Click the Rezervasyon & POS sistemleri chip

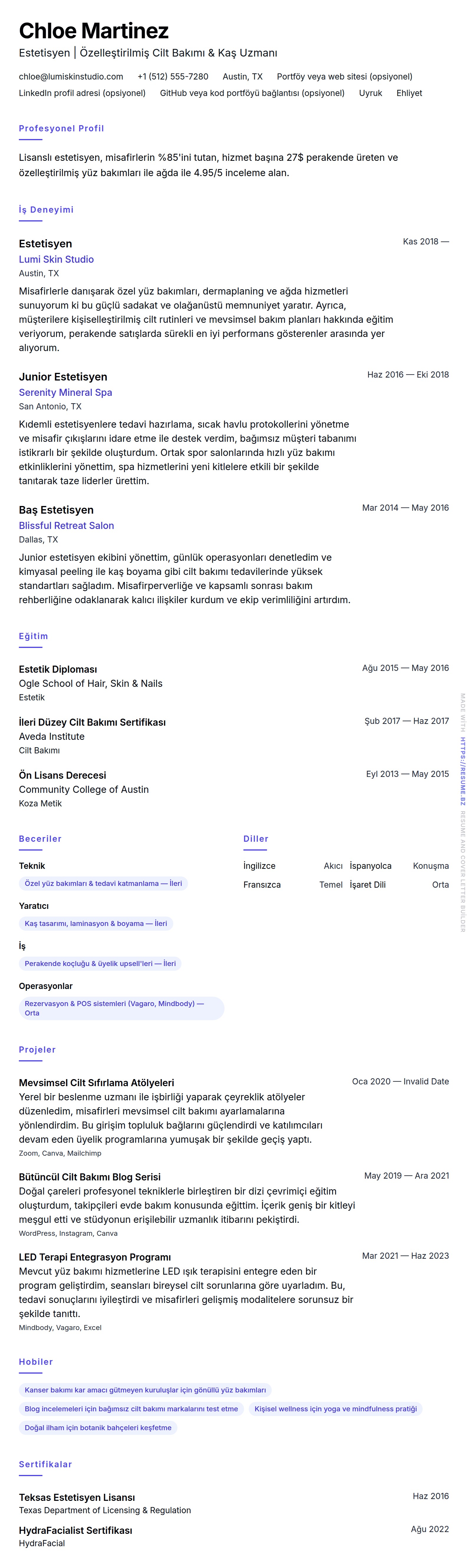[114, 1008]
